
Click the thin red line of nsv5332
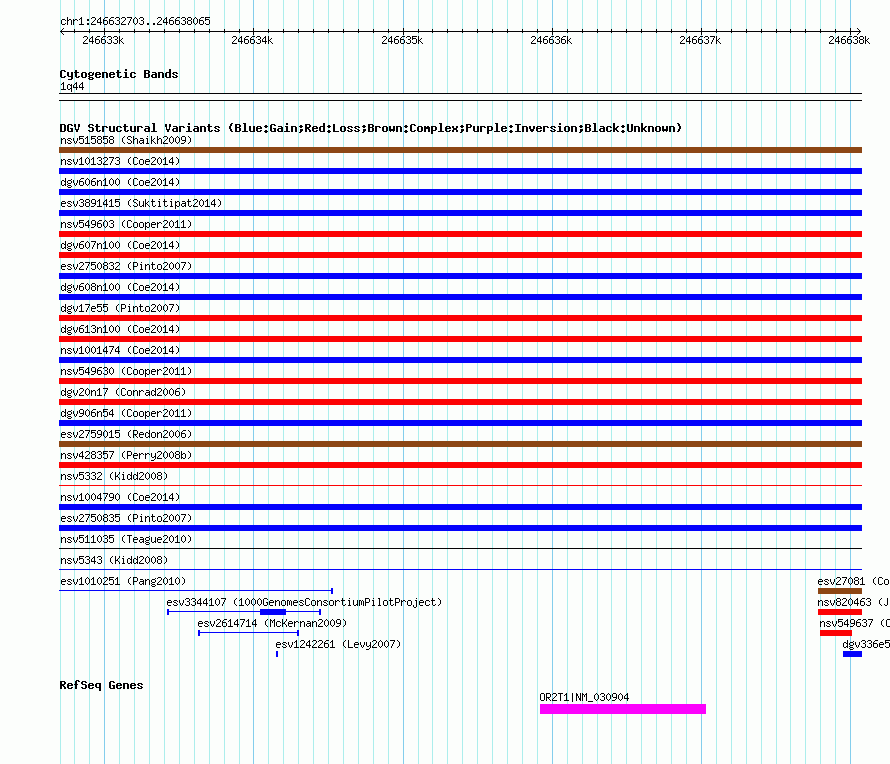[x=460, y=486]
